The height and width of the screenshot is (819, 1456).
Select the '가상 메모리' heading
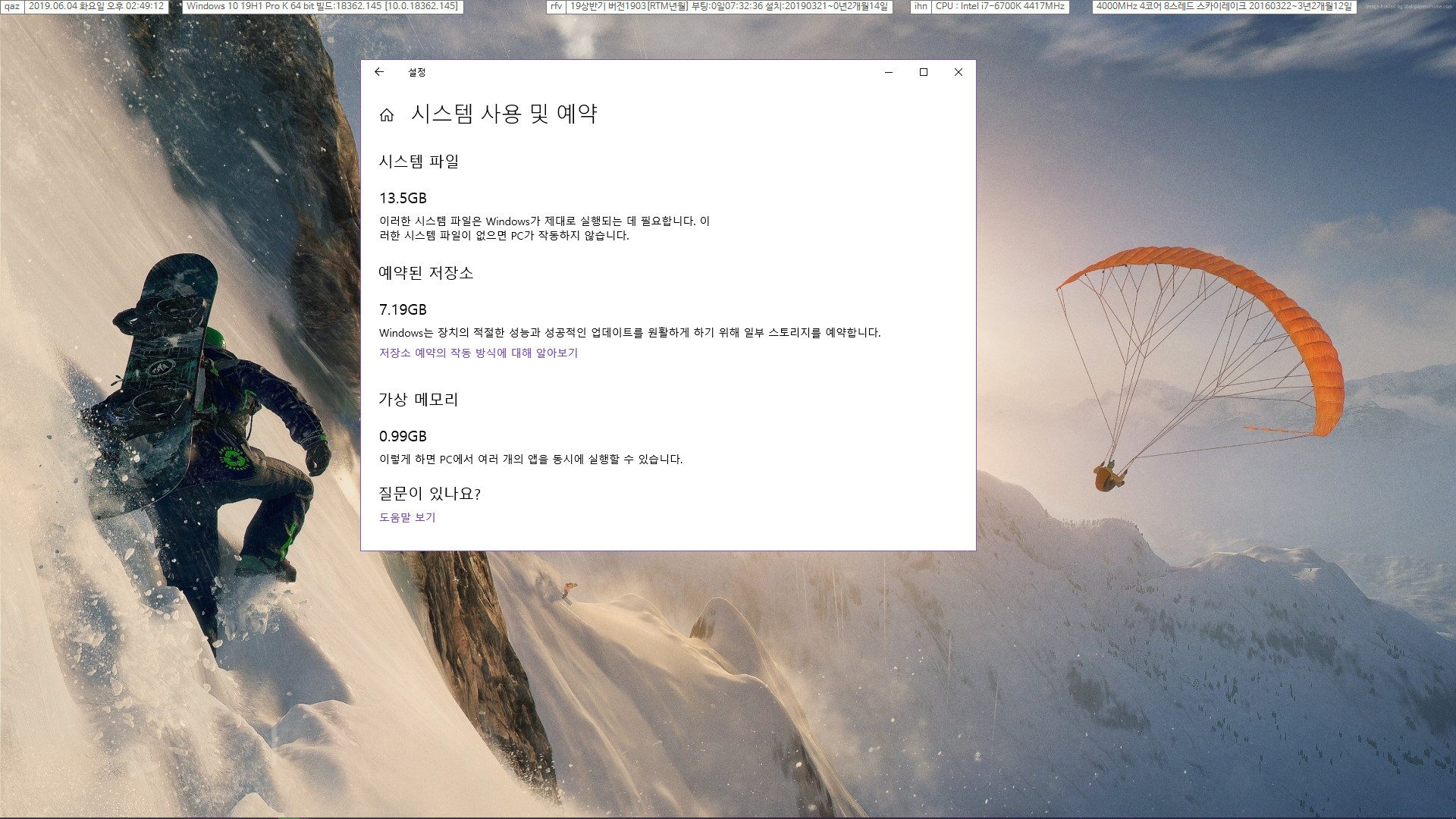(x=419, y=400)
